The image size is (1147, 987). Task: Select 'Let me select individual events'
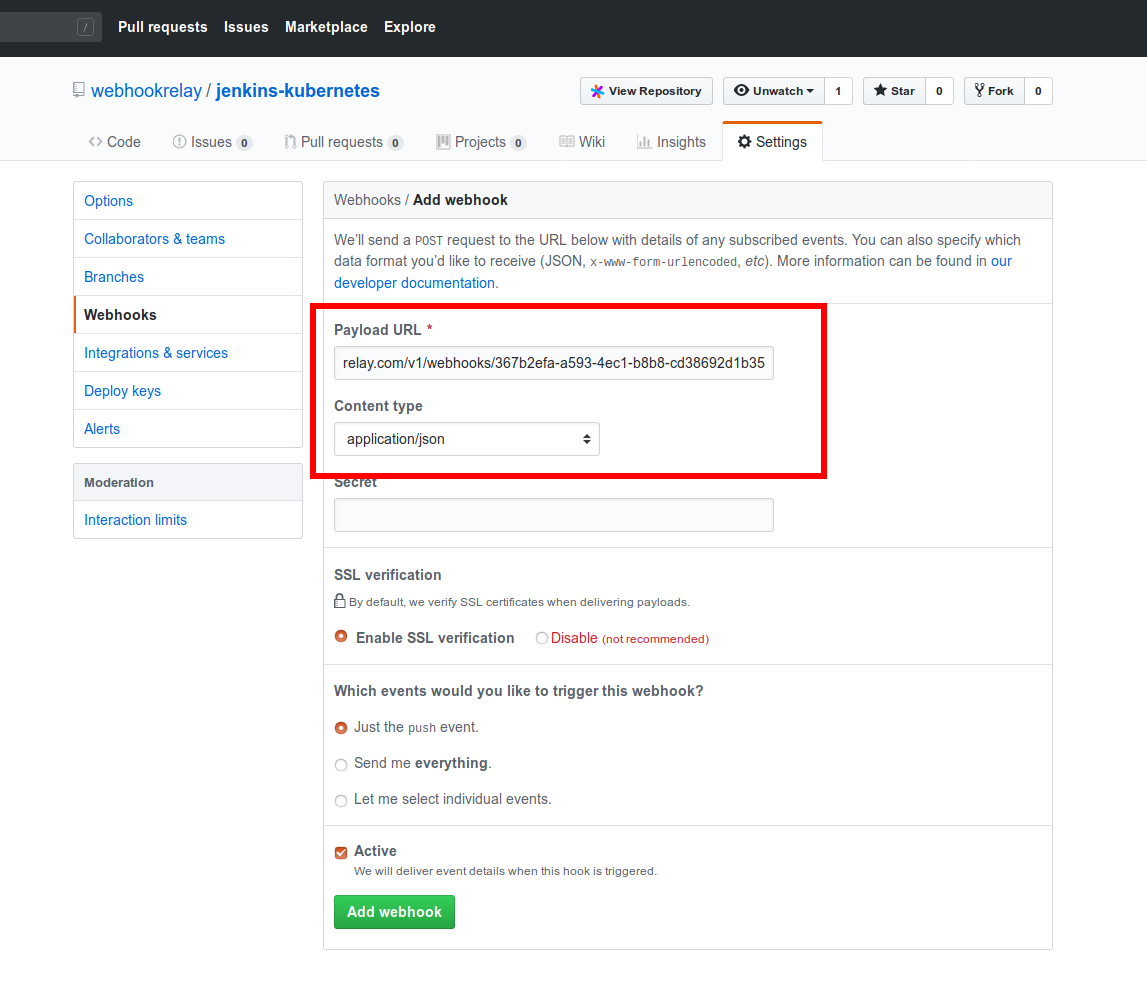[341, 799]
